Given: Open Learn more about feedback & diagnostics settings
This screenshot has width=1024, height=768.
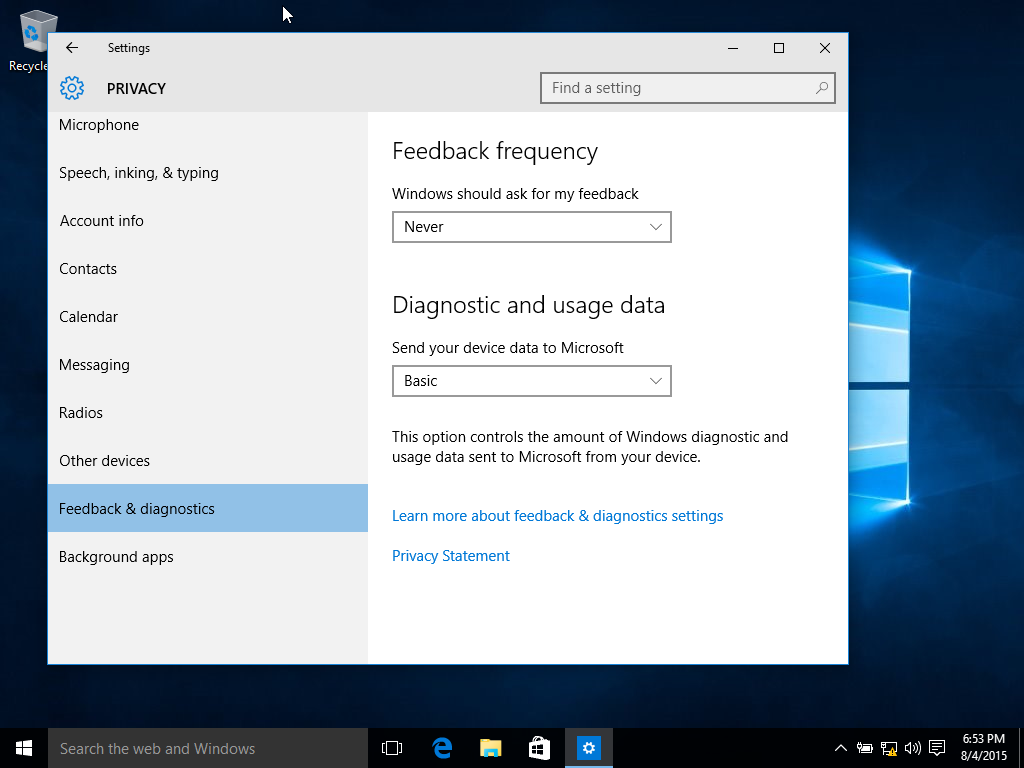Looking at the screenshot, I should point(557,516).
